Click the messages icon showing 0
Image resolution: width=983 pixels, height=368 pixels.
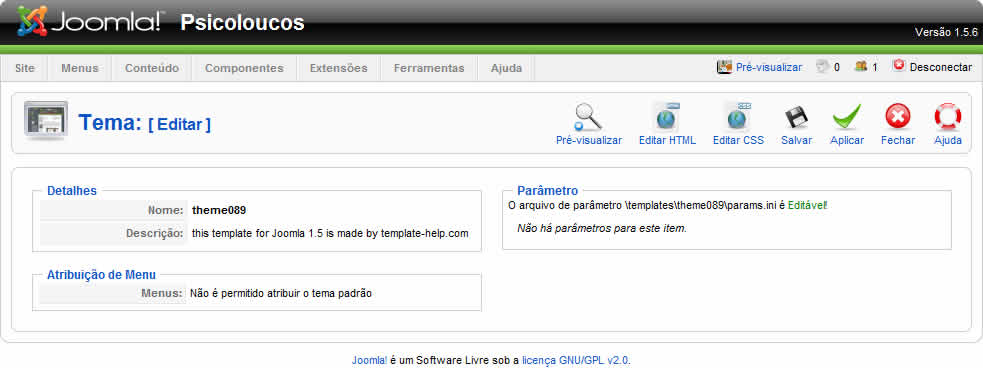coord(823,66)
